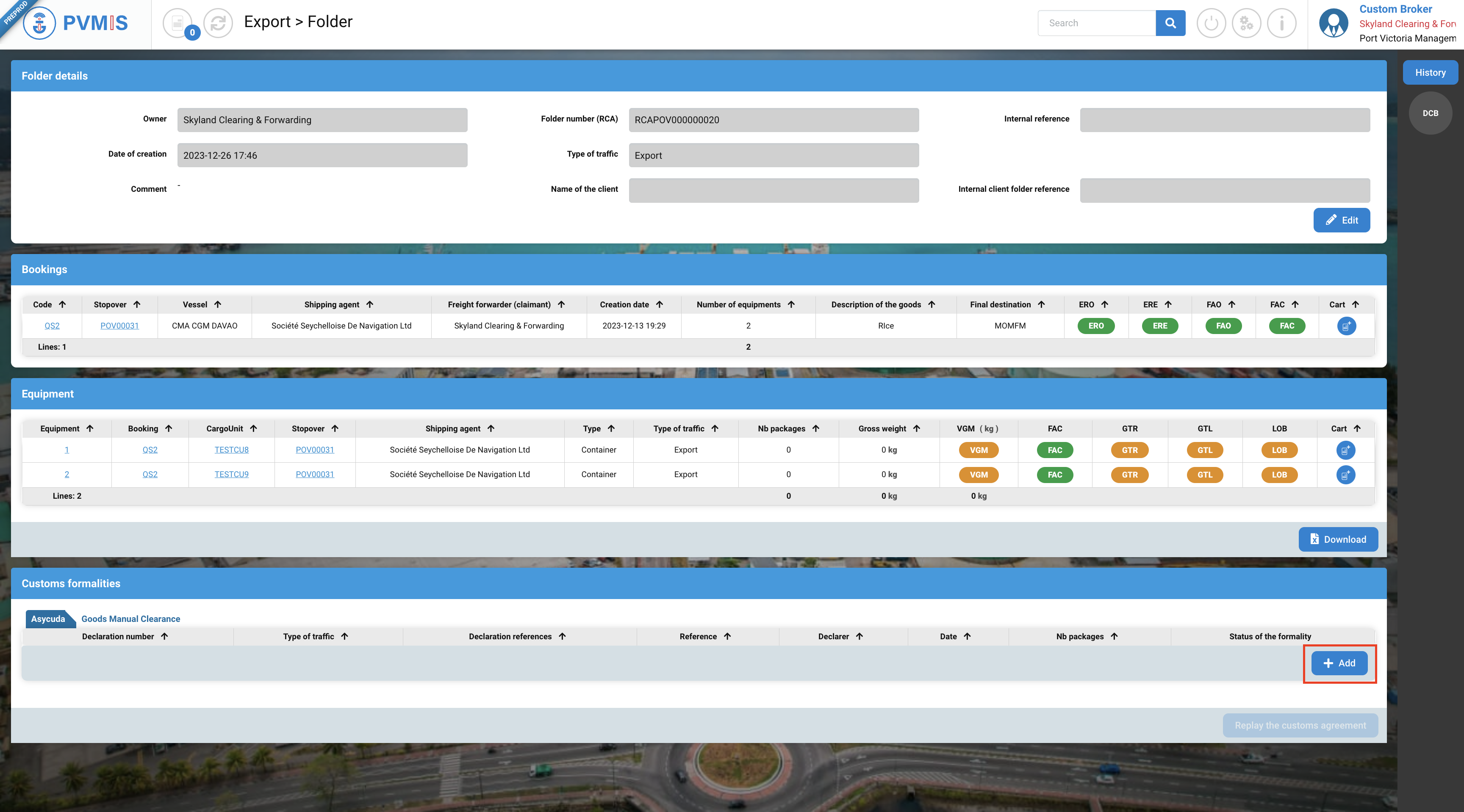The width and height of the screenshot is (1464, 812).
Task: Click the power logout icon
Action: pos(1211,23)
